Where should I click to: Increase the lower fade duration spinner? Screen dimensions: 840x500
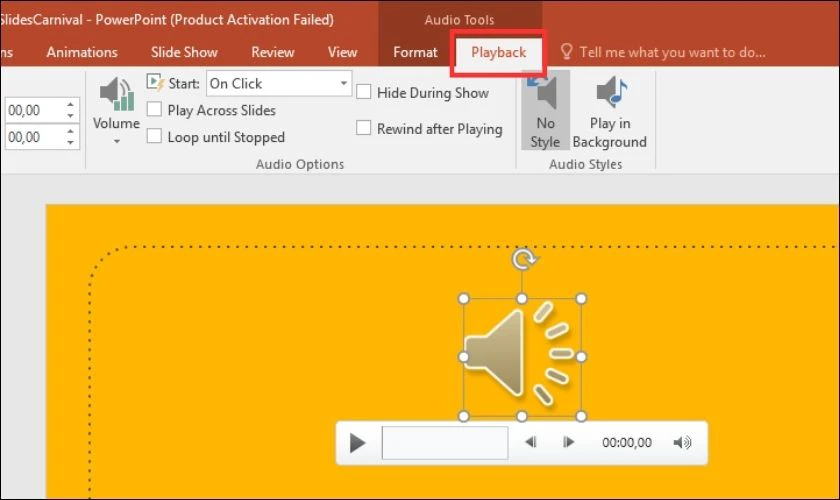(x=71, y=131)
